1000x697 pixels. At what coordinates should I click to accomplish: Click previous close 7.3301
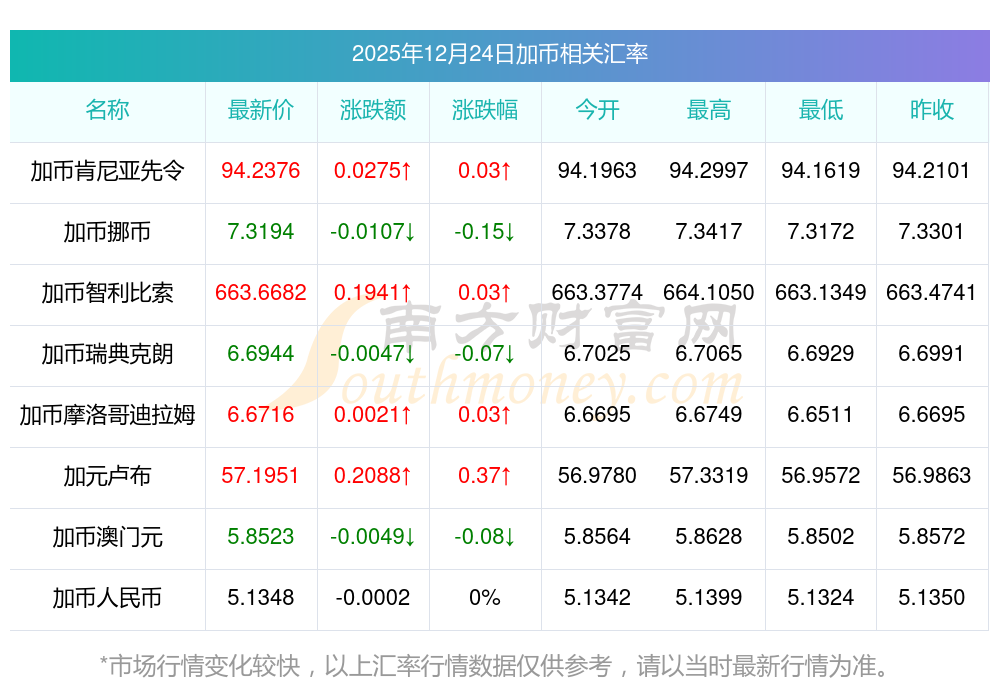tap(932, 231)
